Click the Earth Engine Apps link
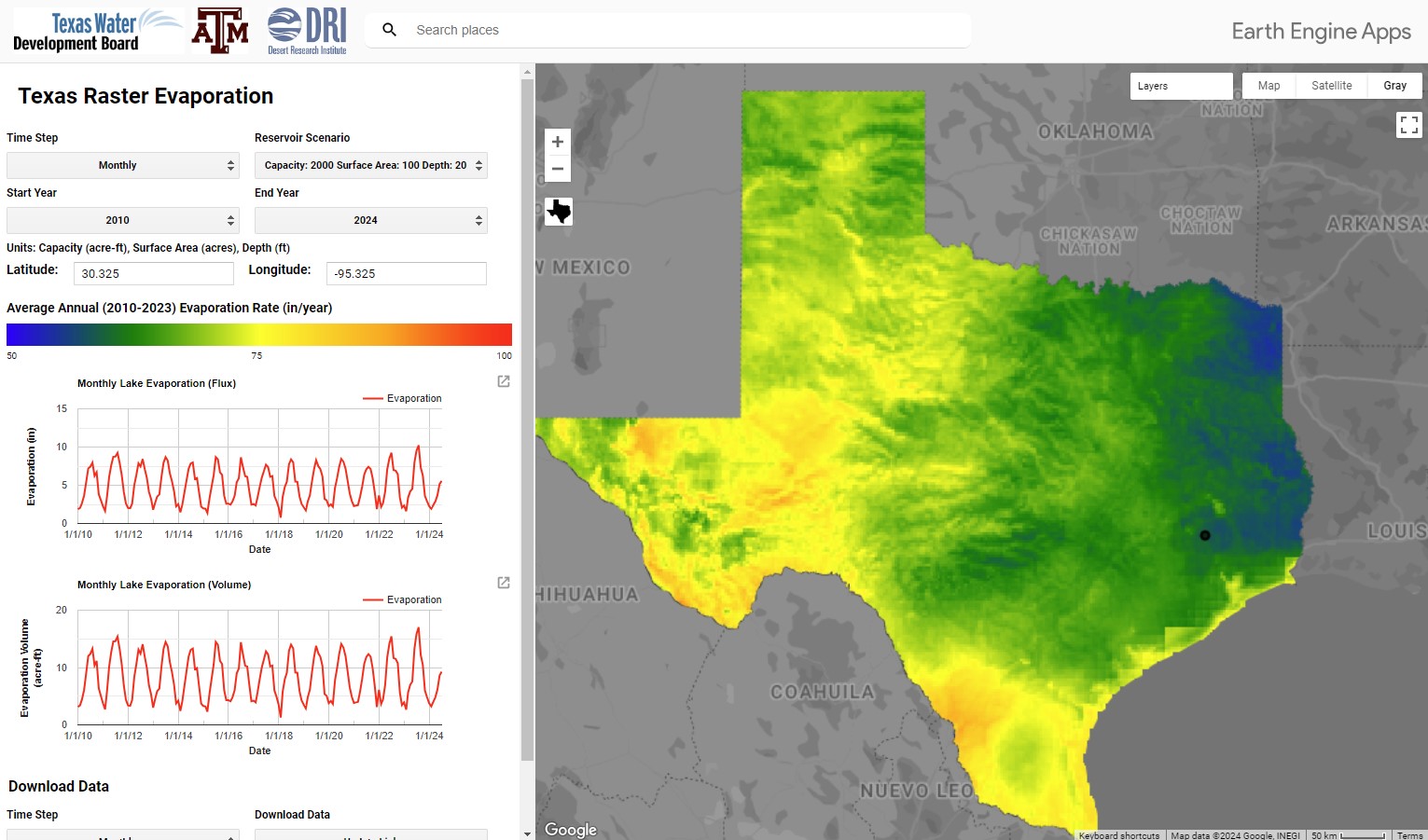The height and width of the screenshot is (840, 1428). pos(1321,32)
